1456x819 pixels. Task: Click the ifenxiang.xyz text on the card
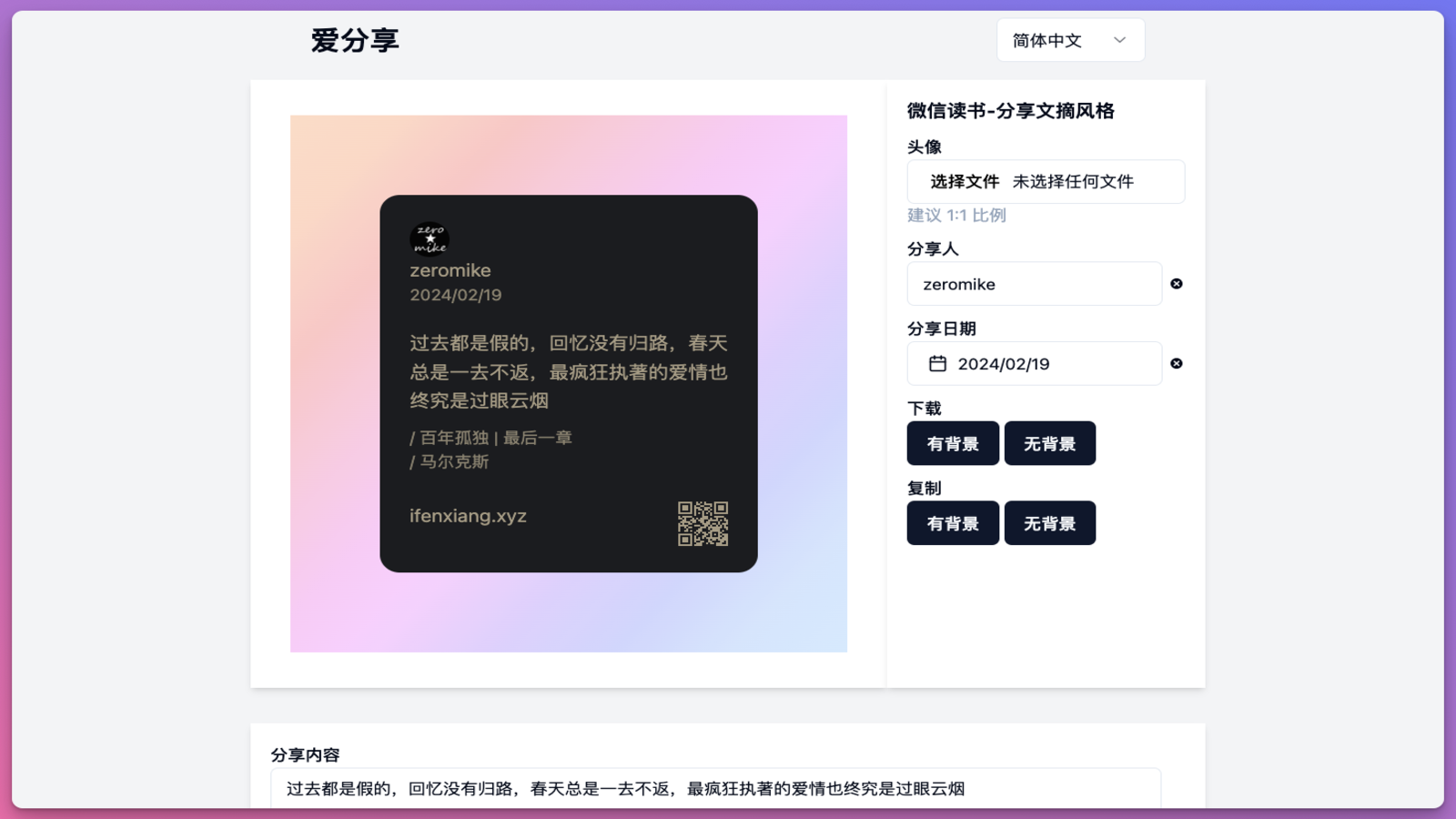pos(468,515)
